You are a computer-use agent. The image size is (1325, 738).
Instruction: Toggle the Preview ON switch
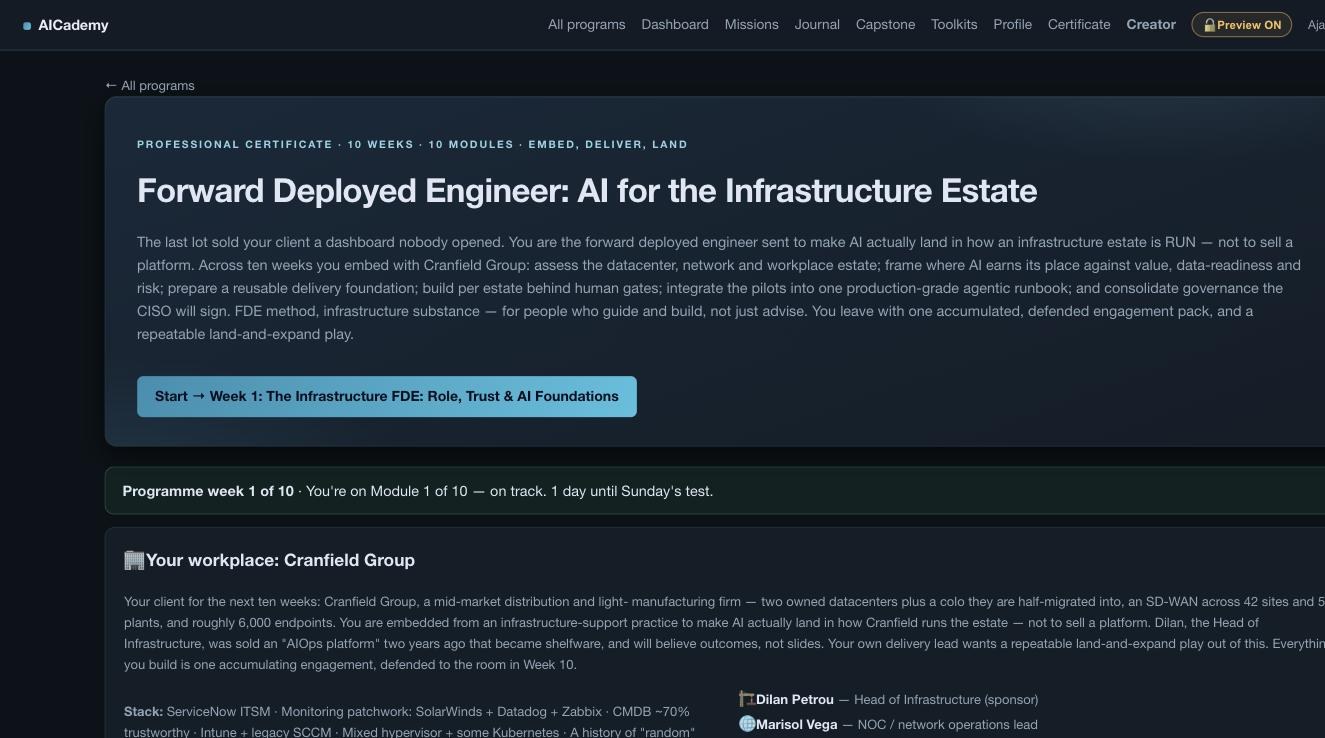[1241, 25]
